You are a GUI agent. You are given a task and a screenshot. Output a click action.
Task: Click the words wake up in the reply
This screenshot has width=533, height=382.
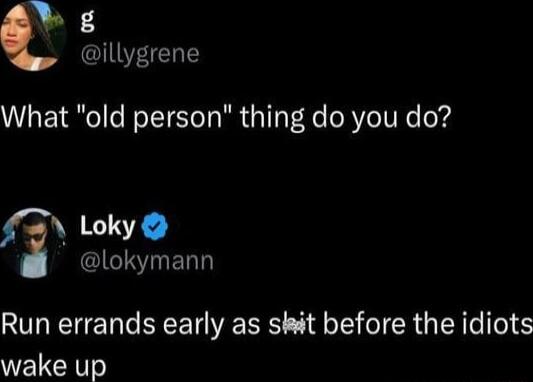point(53,366)
